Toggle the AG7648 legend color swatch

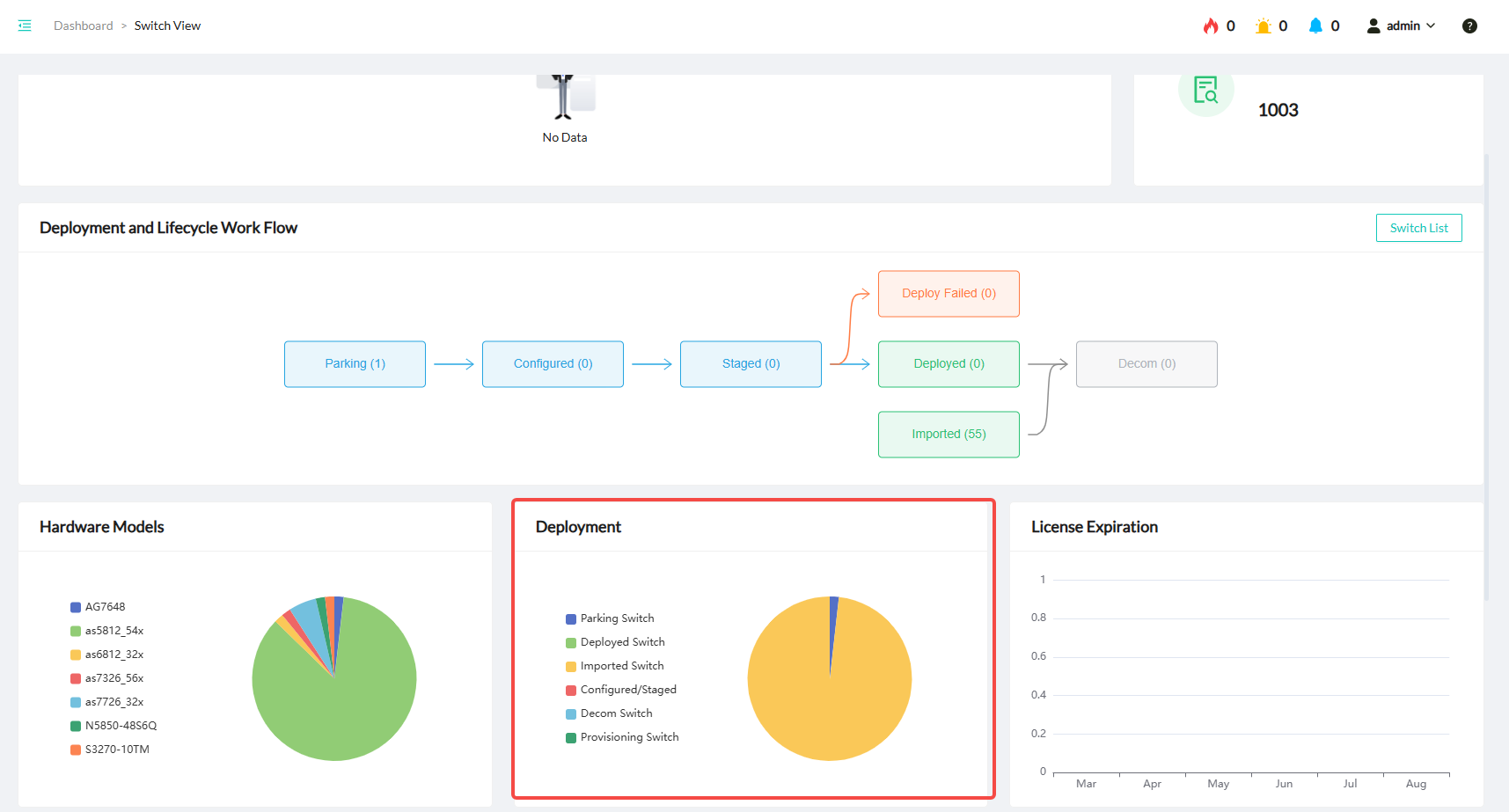click(76, 607)
